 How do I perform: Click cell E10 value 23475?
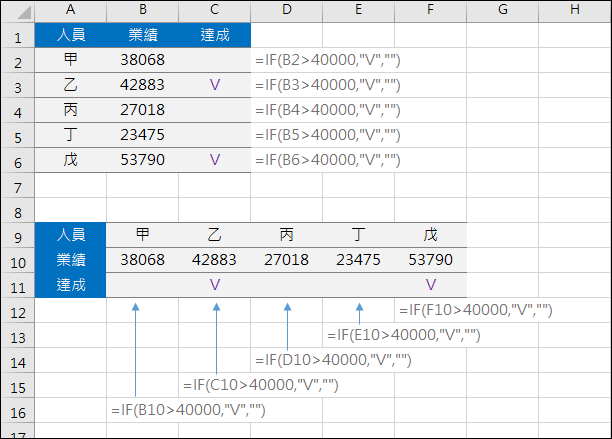click(358, 259)
